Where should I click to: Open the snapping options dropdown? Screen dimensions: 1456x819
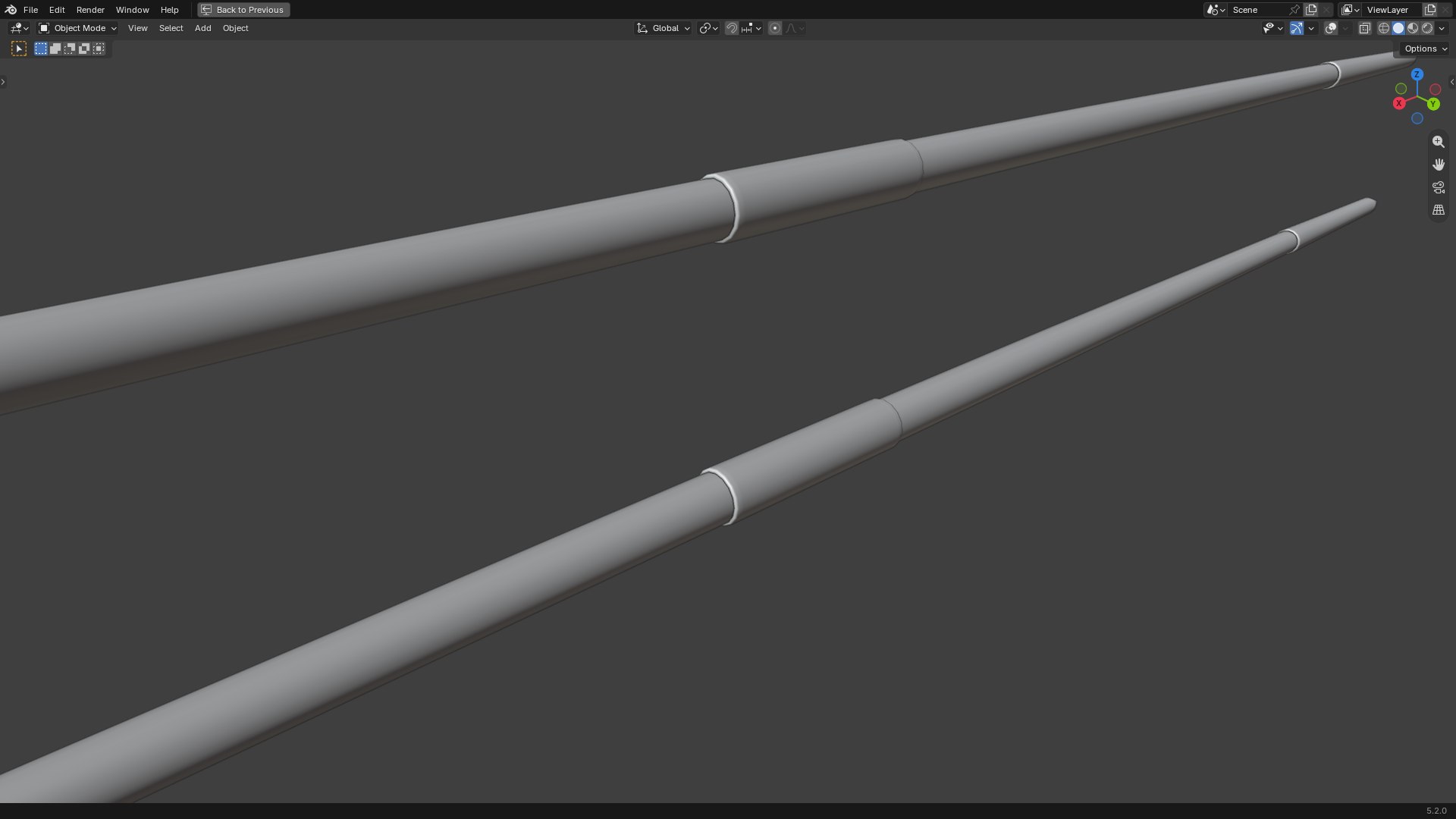752,28
